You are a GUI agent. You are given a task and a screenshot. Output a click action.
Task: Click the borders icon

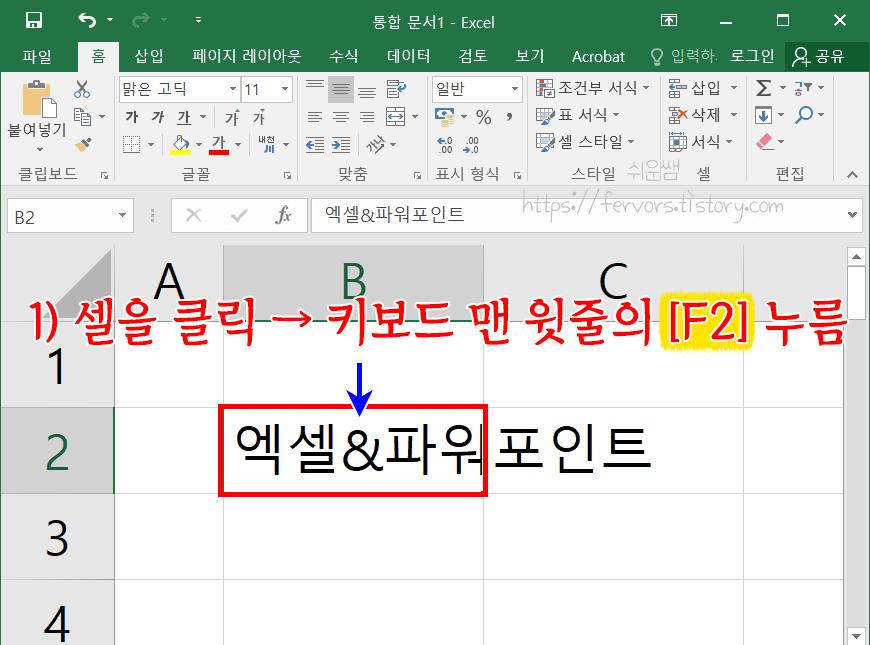click(x=131, y=144)
